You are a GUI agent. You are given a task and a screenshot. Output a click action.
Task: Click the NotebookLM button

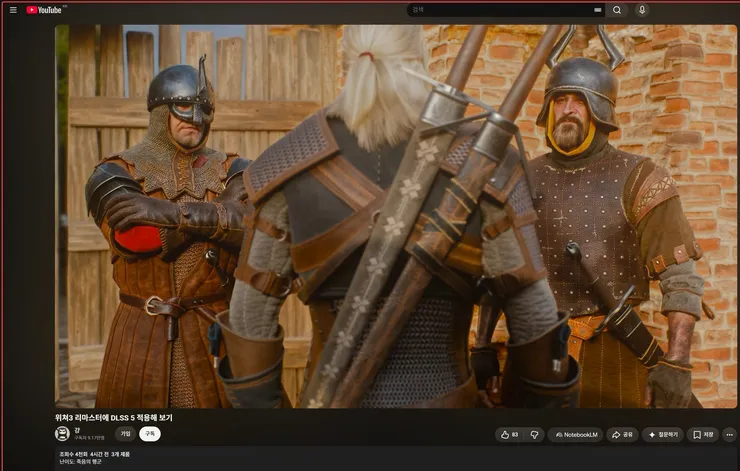click(576, 435)
